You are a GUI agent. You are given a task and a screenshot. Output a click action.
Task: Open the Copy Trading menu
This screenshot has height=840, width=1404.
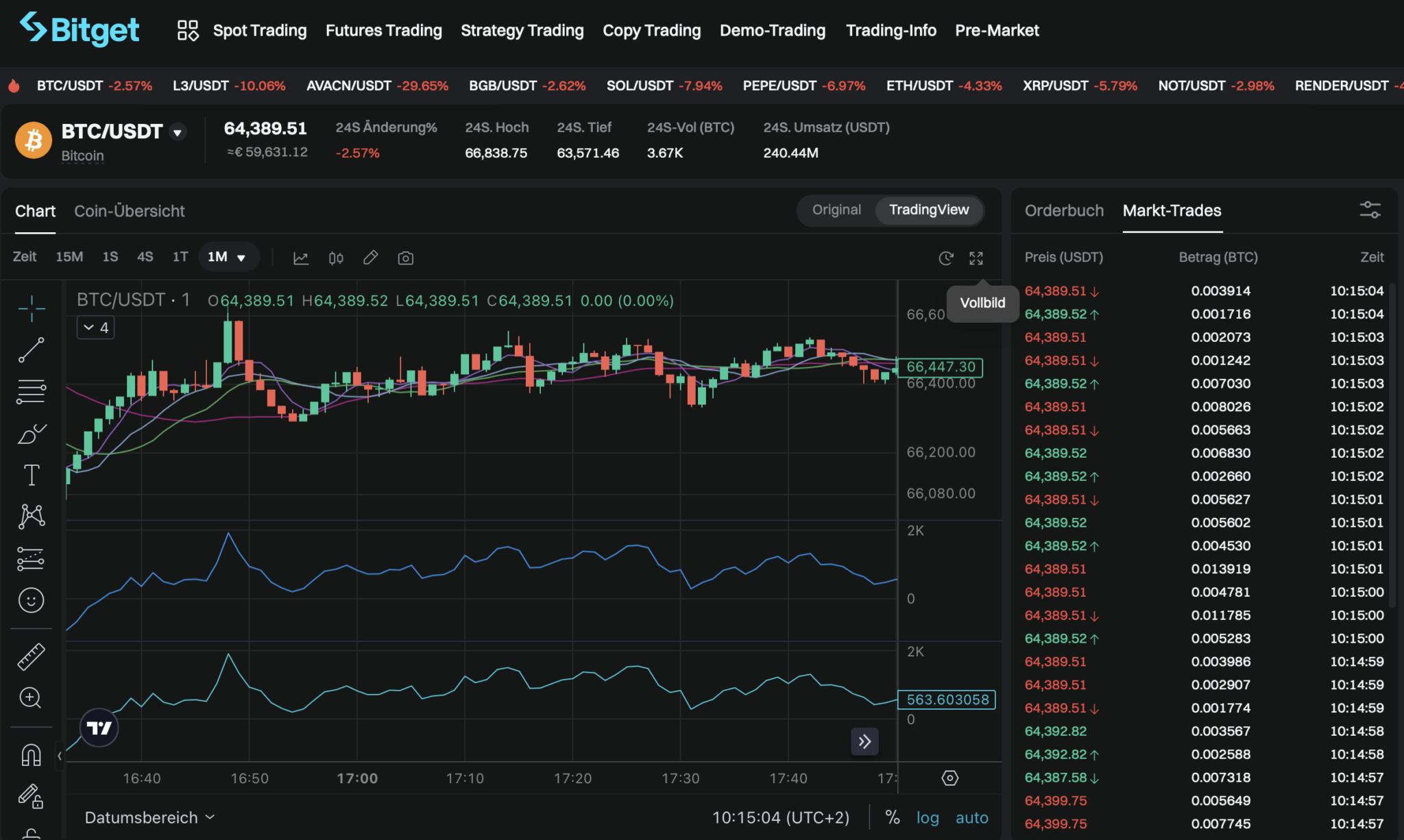pyautogui.click(x=651, y=30)
